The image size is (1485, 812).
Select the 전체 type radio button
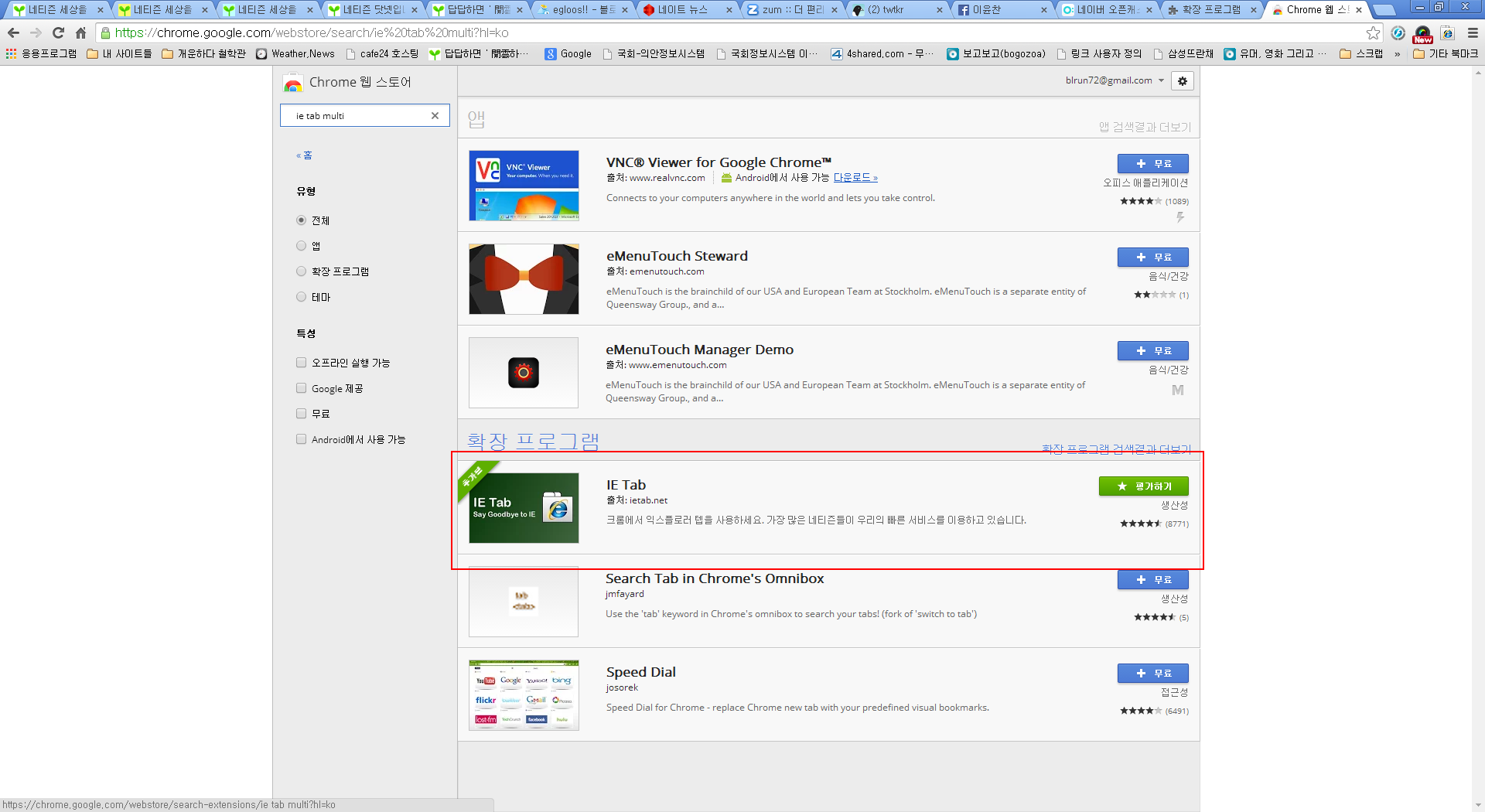(302, 220)
